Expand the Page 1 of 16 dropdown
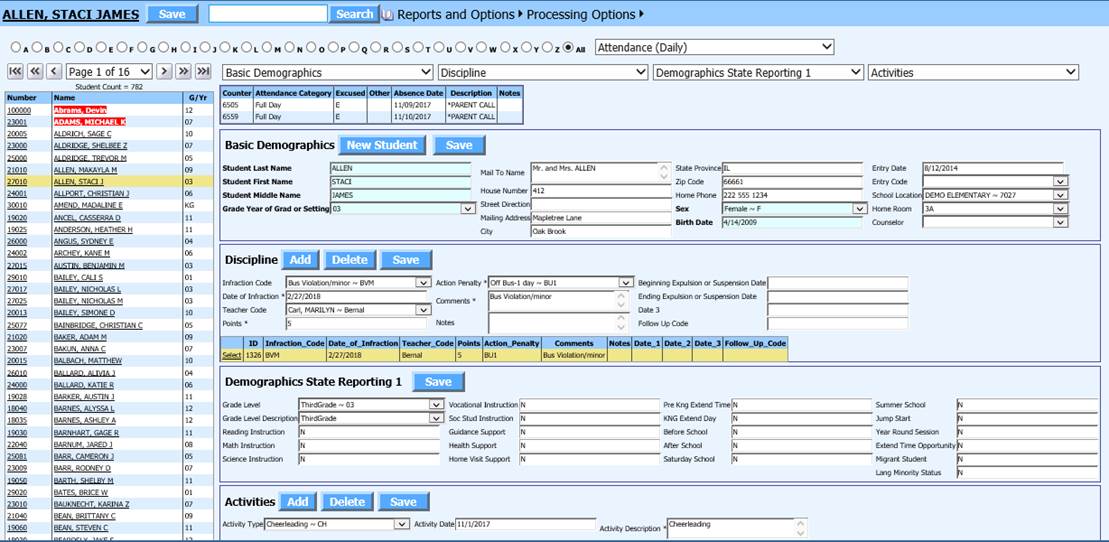Screen dimensions: 1109x542 109,71
